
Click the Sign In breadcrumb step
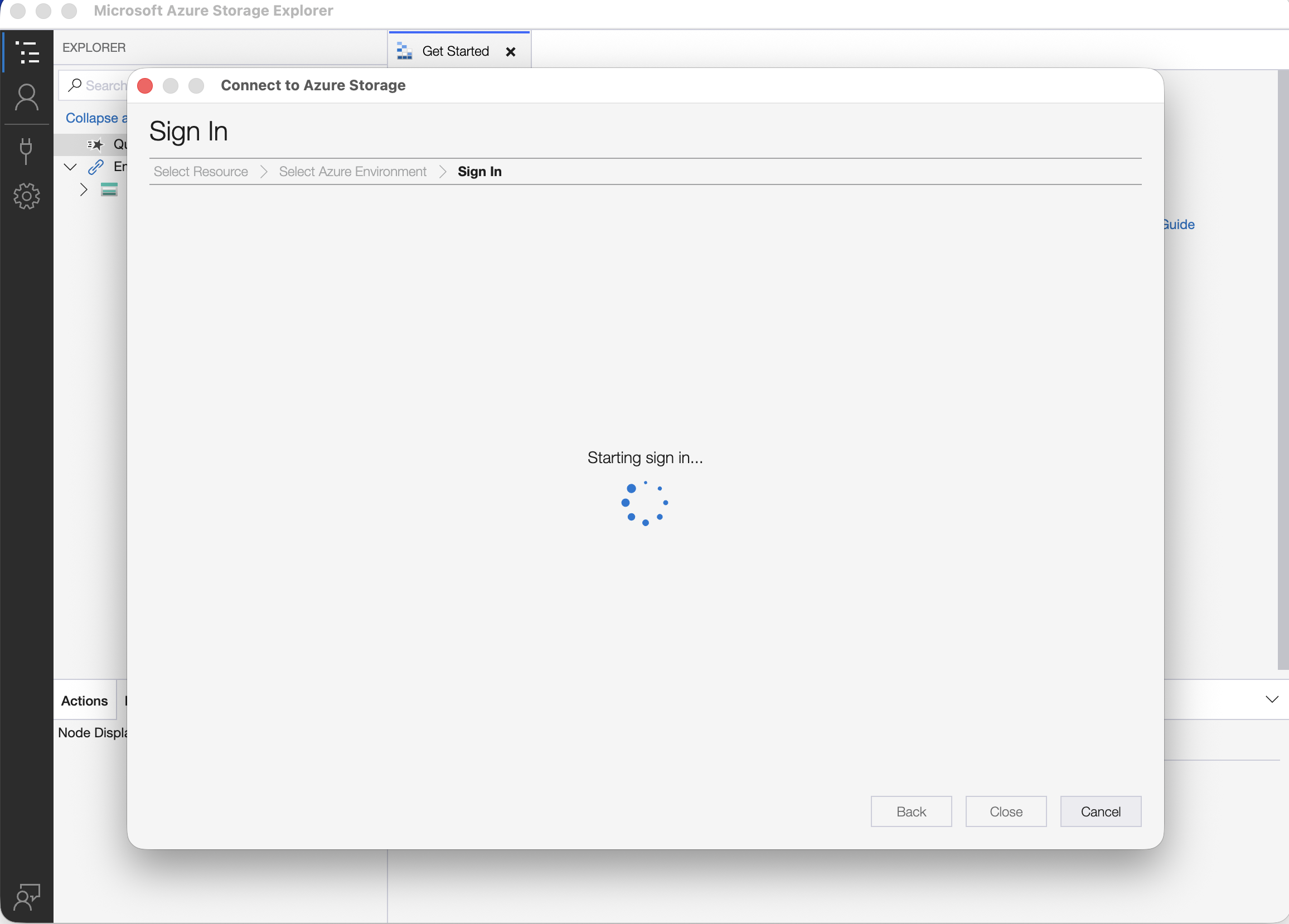click(x=479, y=171)
